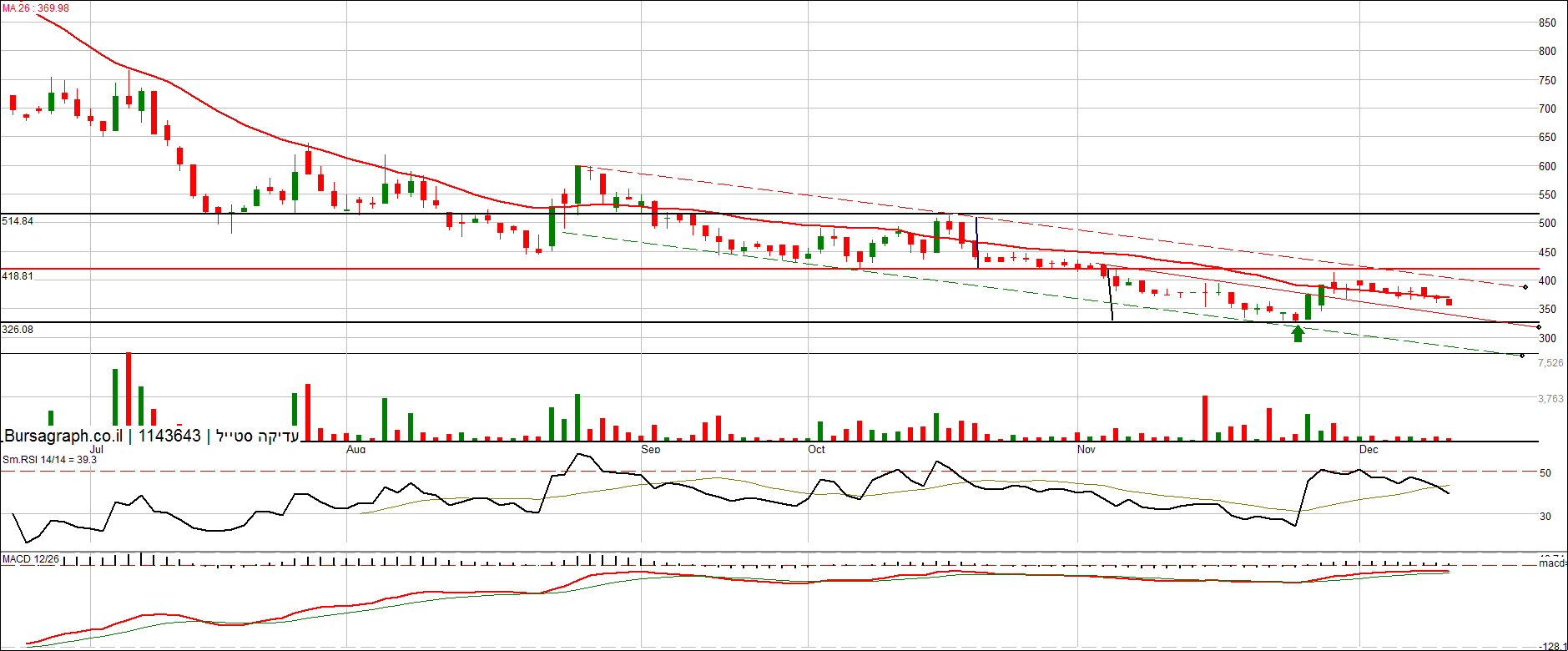Select the MACD 12/26 indicator label
Image resolution: width=1568 pixels, height=651 pixels.
[x=31, y=559]
